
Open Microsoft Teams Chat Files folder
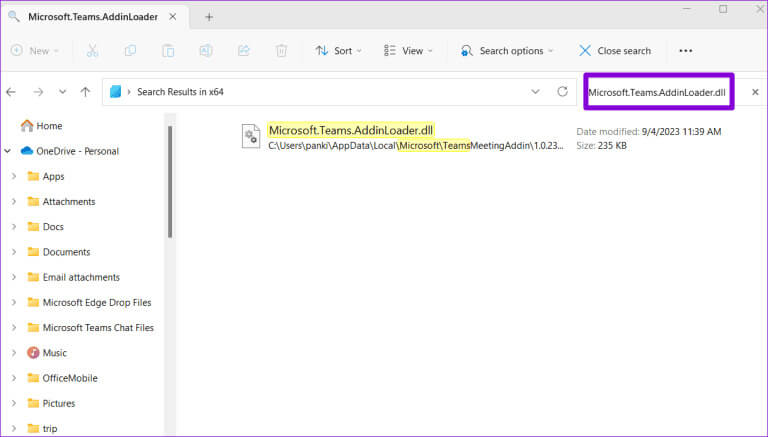click(x=90, y=328)
